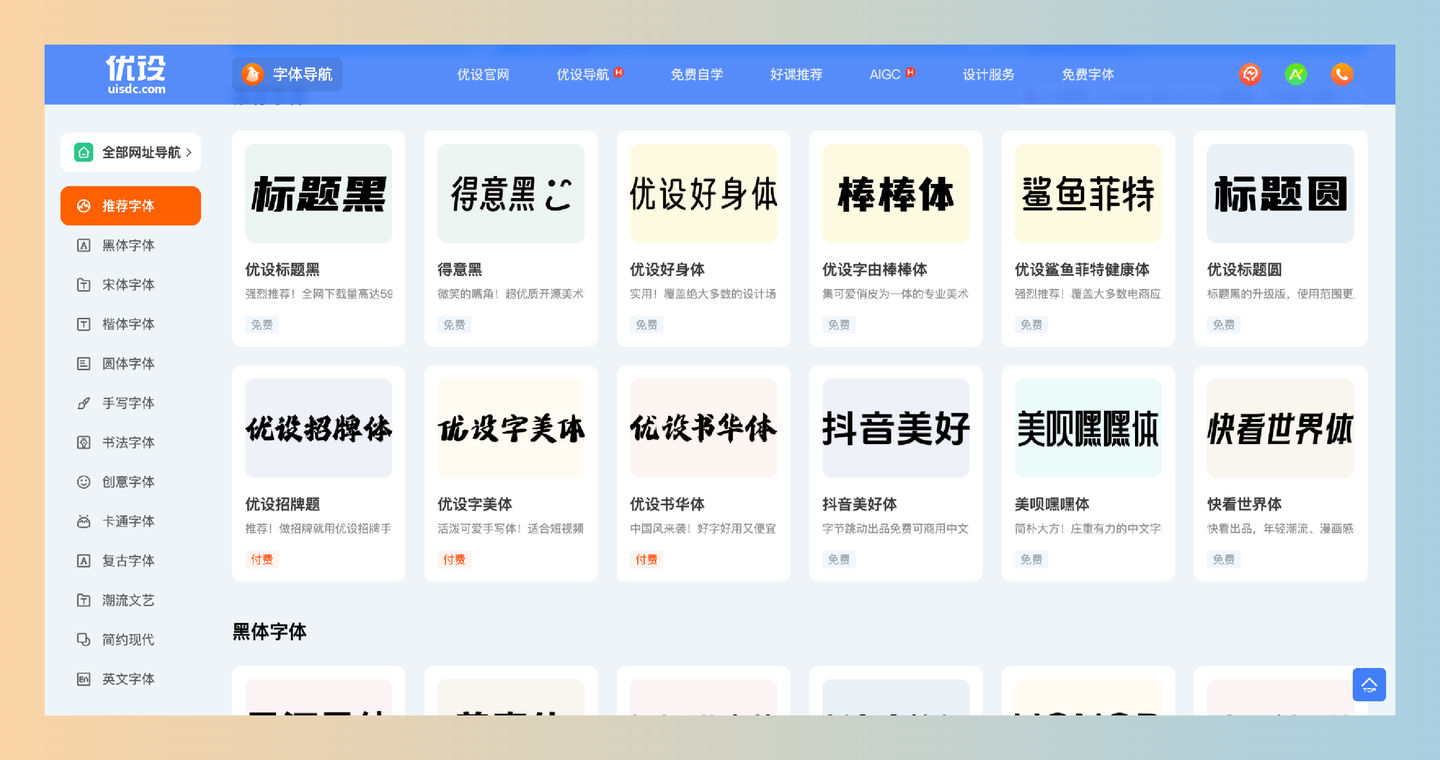Open the 标题黑 font preview thumbnail

point(319,193)
